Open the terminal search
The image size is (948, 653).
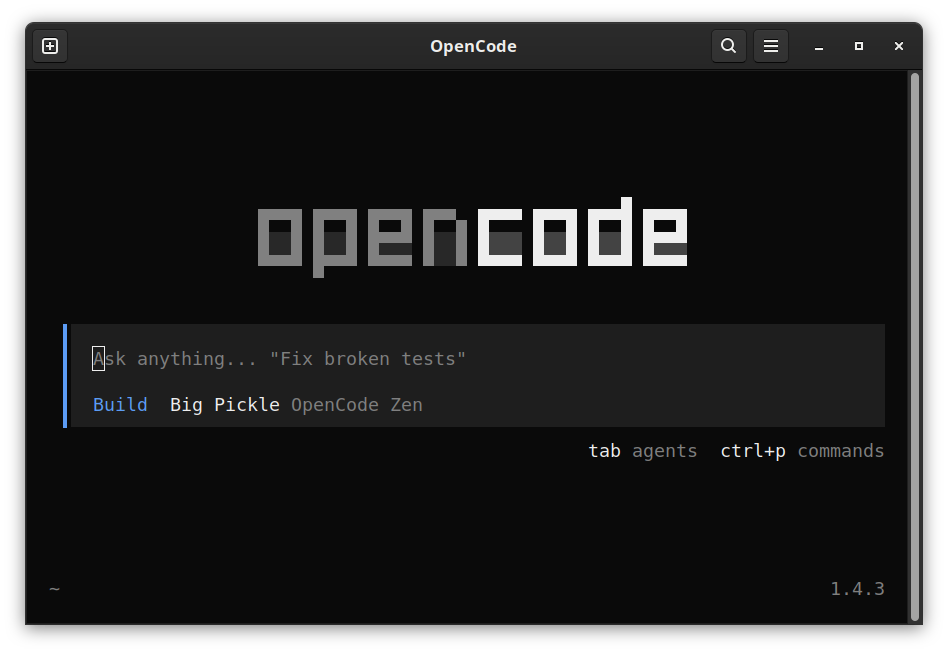[729, 46]
